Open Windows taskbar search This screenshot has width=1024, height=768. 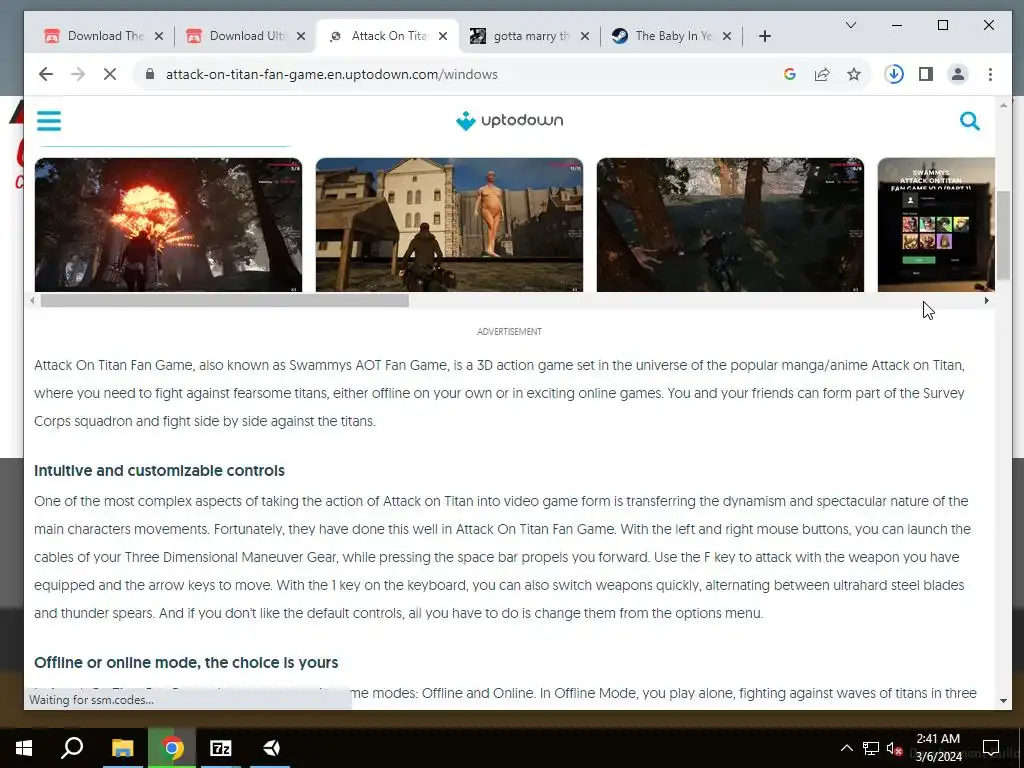coord(72,748)
